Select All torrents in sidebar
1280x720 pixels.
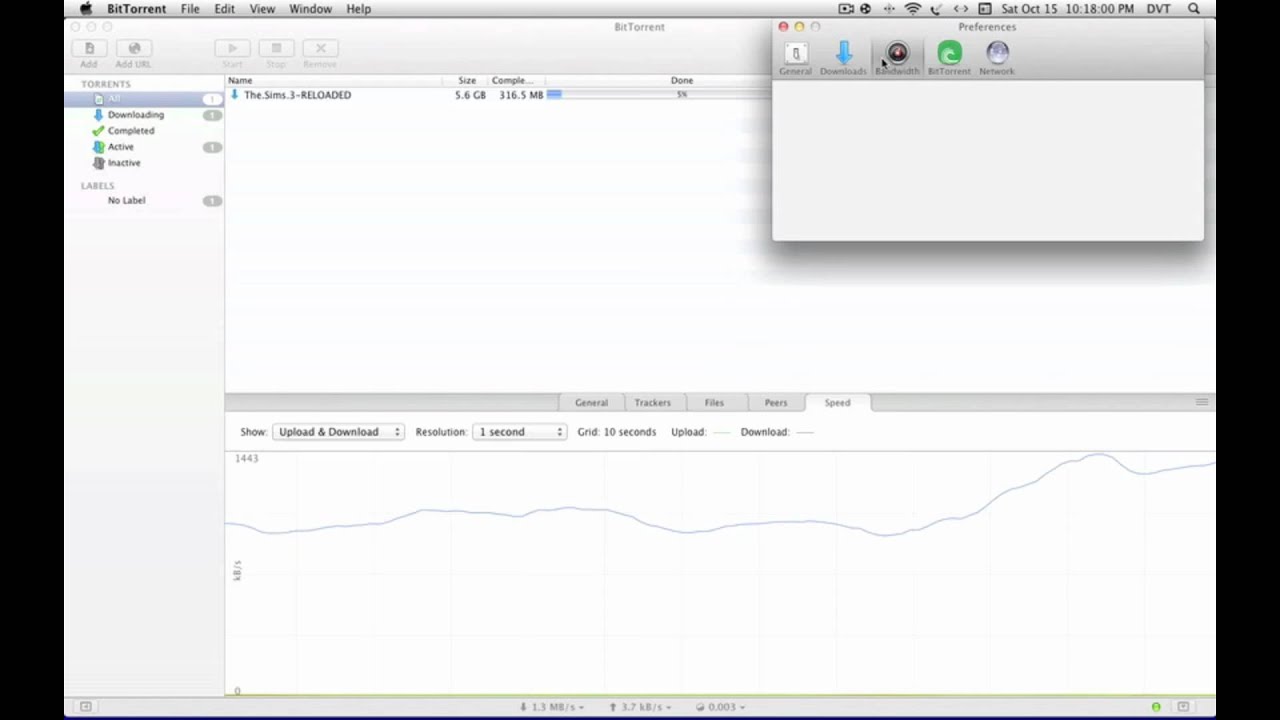145,99
